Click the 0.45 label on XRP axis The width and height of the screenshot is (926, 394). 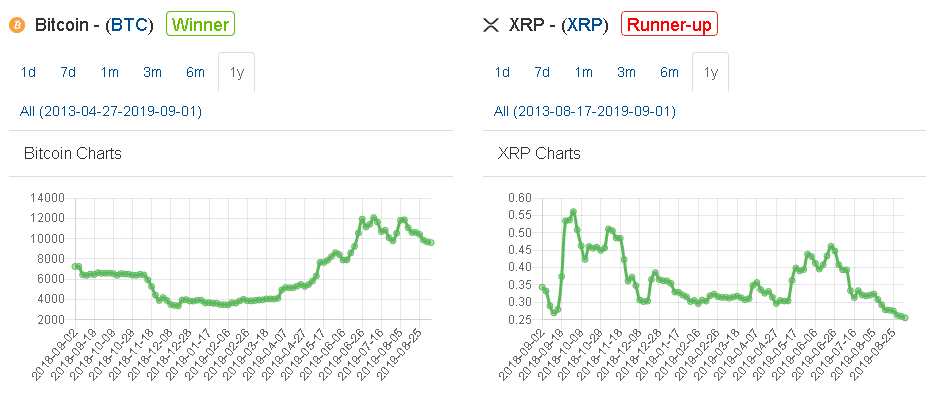(520, 250)
